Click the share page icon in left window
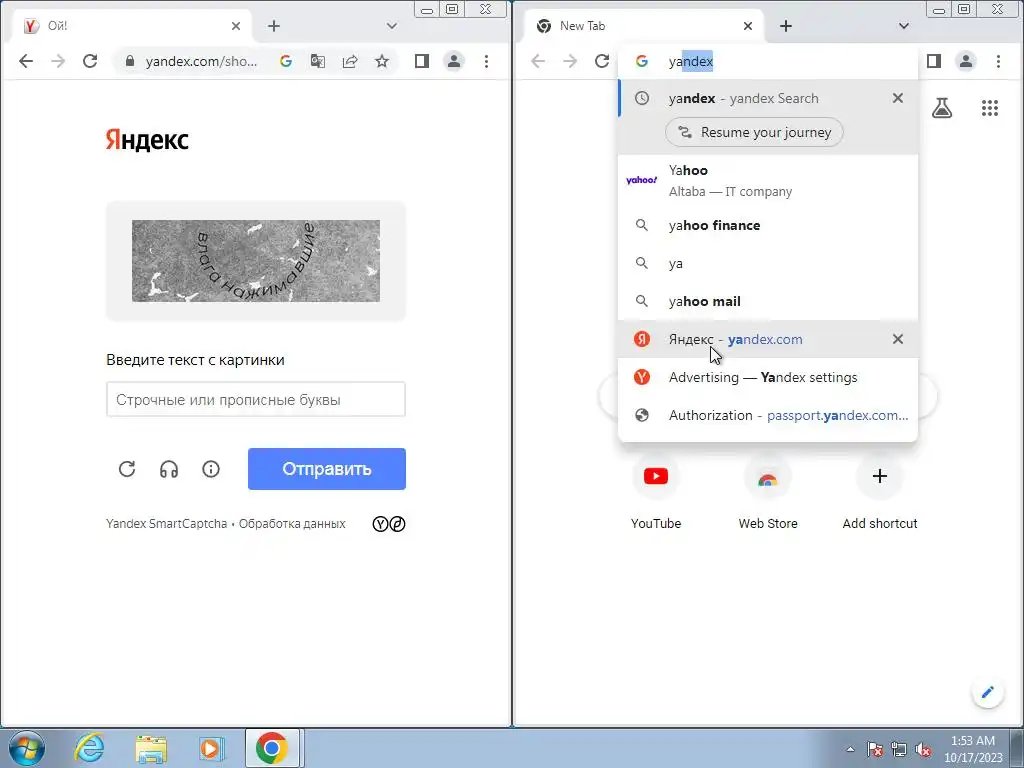Image resolution: width=1024 pixels, height=768 pixels. click(x=350, y=61)
